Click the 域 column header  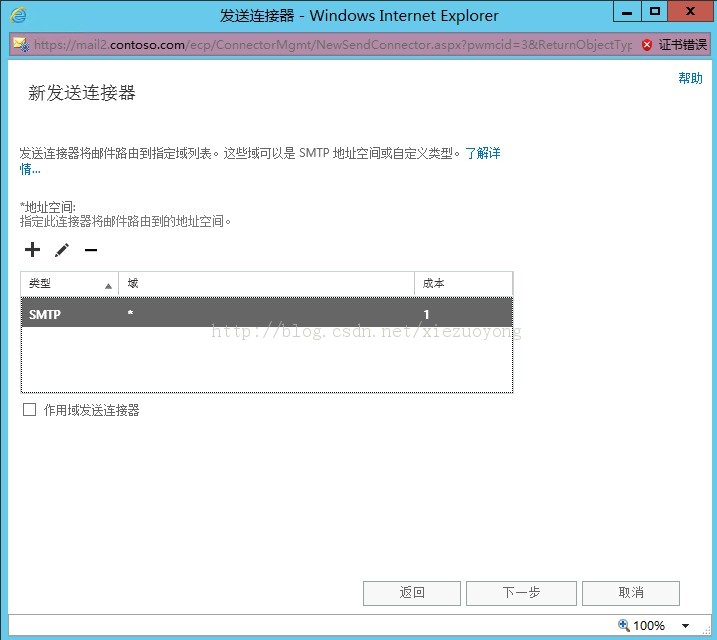pyautogui.click(x=266, y=284)
